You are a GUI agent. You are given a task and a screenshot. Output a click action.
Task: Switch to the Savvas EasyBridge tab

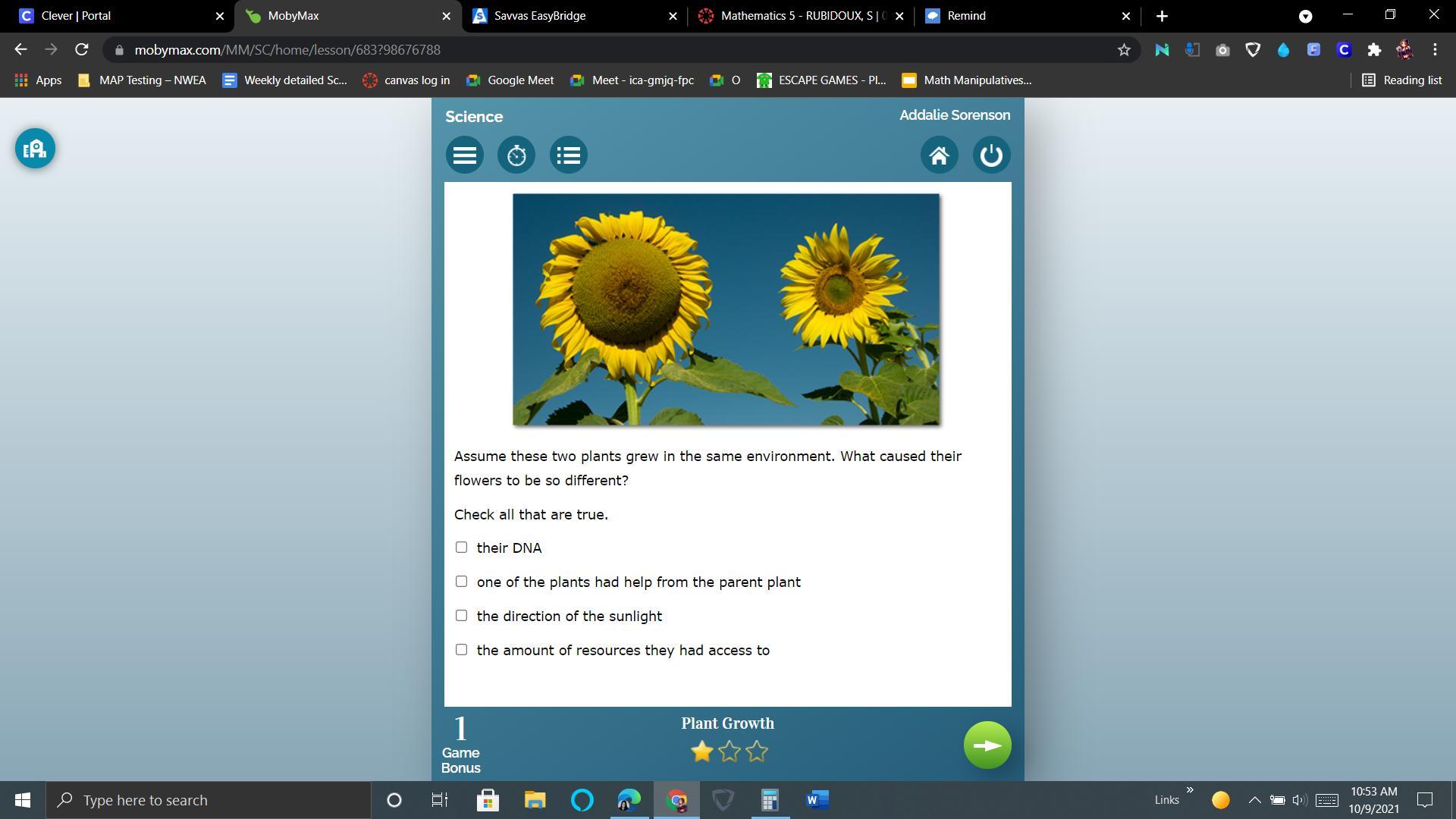539,16
